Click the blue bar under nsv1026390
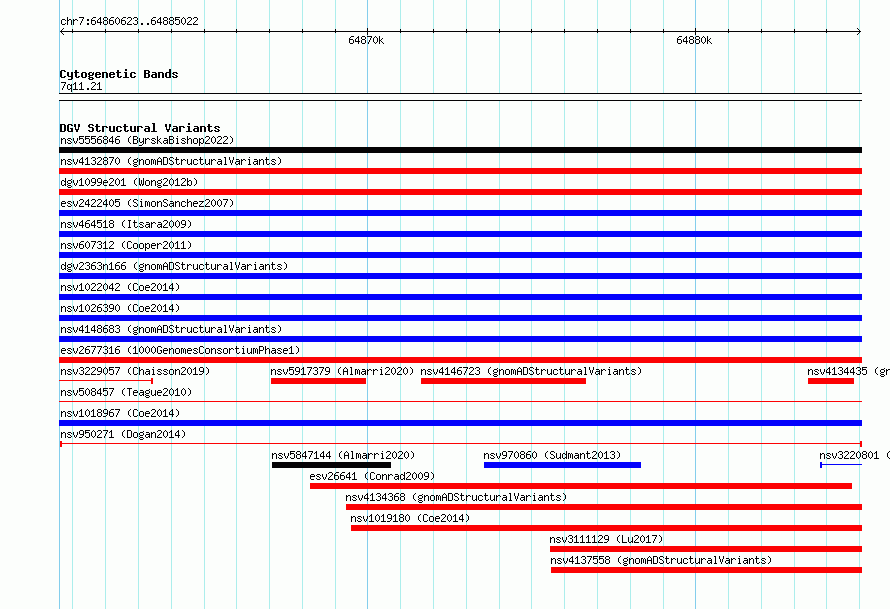The image size is (890, 609). (x=460, y=318)
